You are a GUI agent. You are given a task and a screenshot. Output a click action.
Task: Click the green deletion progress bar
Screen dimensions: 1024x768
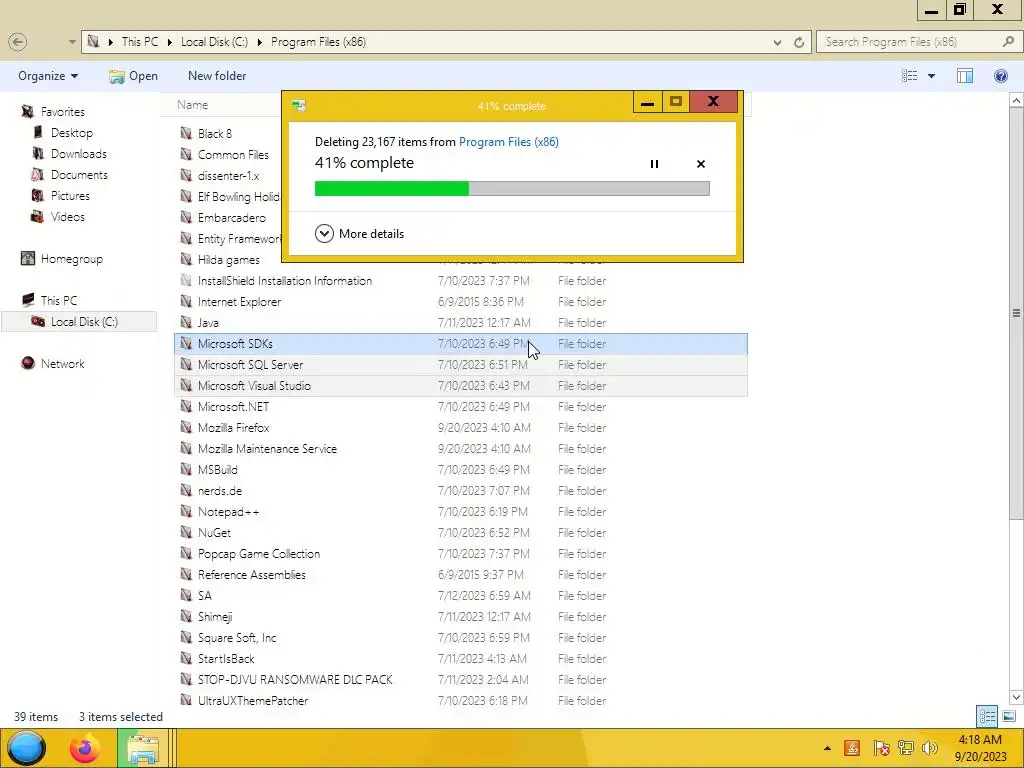coord(512,189)
